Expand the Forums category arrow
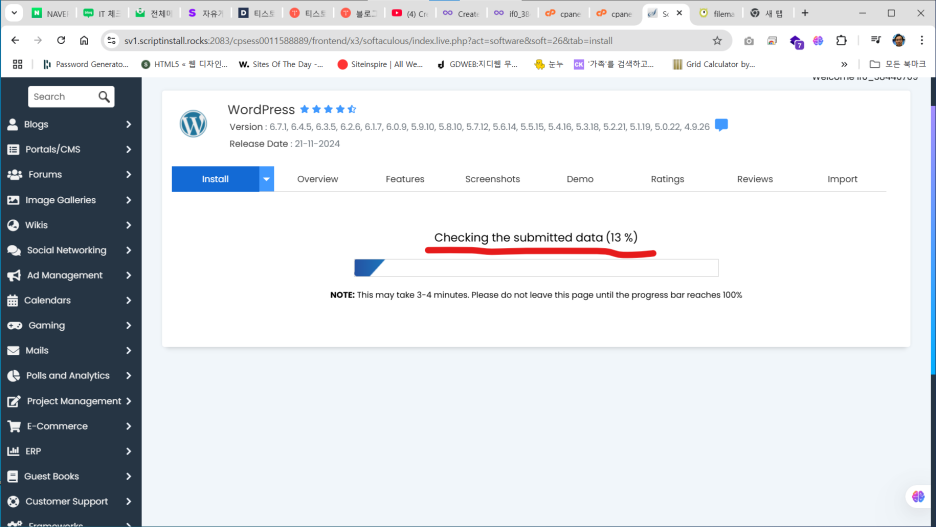The width and height of the screenshot is (936, 527). [x=128, y=174]
